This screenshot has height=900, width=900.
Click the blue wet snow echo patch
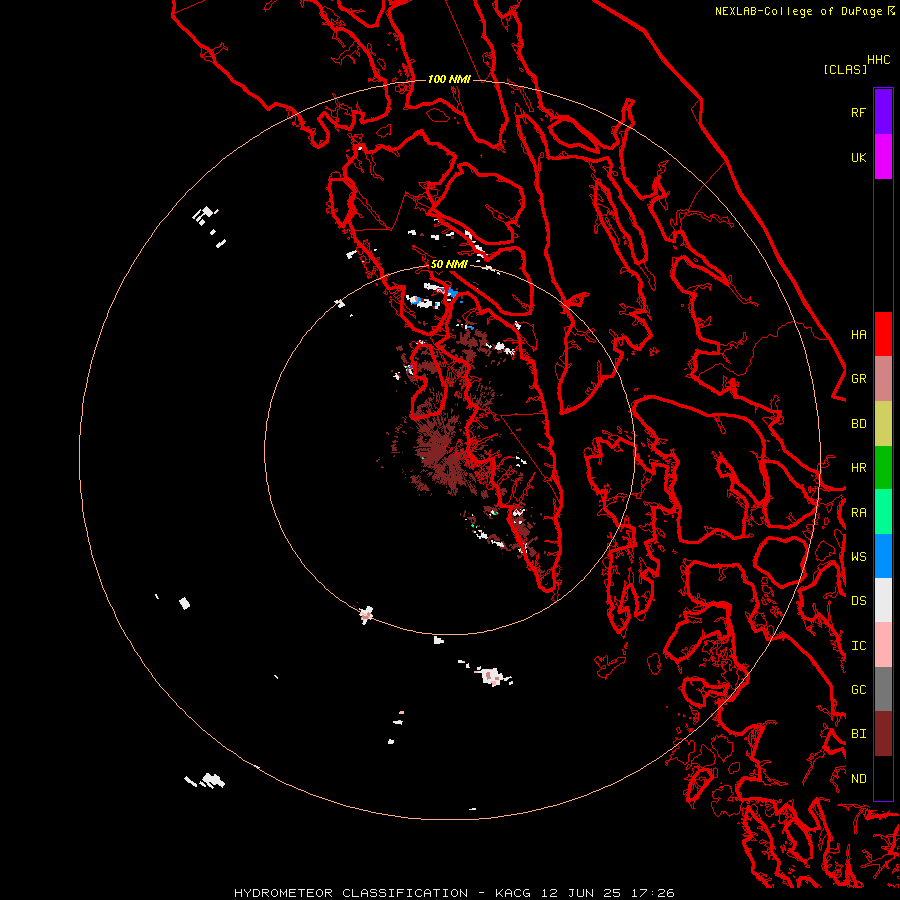(453, 293)
